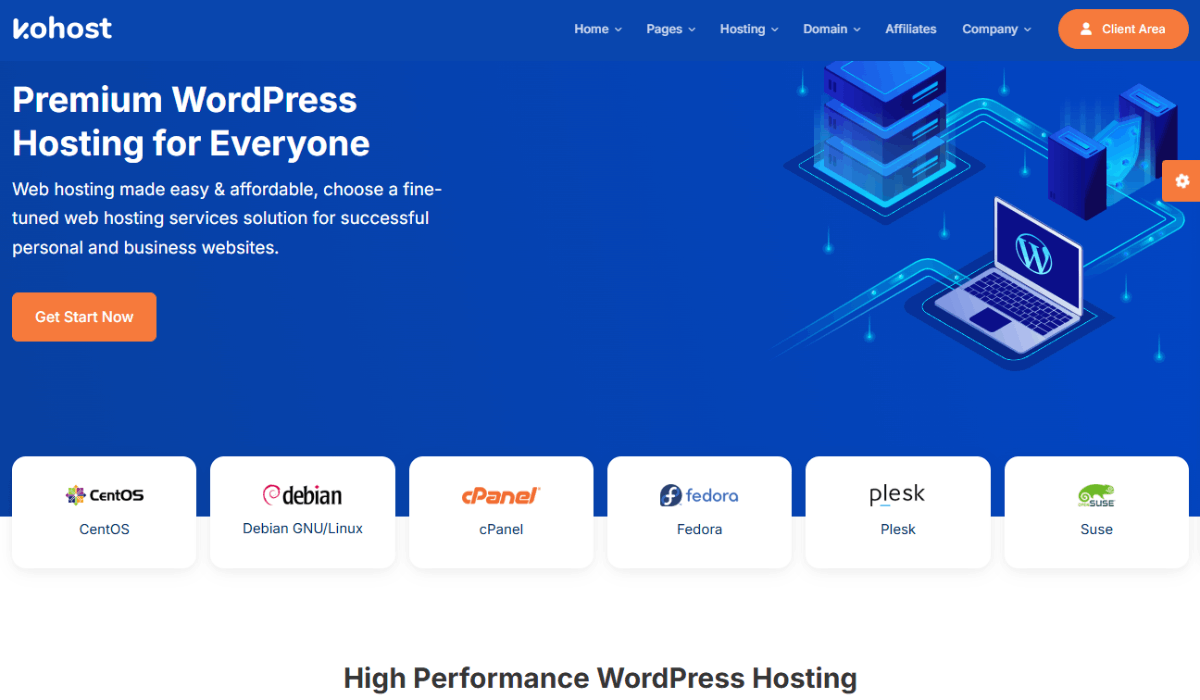1200x700 pixels.
Task: Click the High Performance WordPress Hosting heading
Action: 600,678
